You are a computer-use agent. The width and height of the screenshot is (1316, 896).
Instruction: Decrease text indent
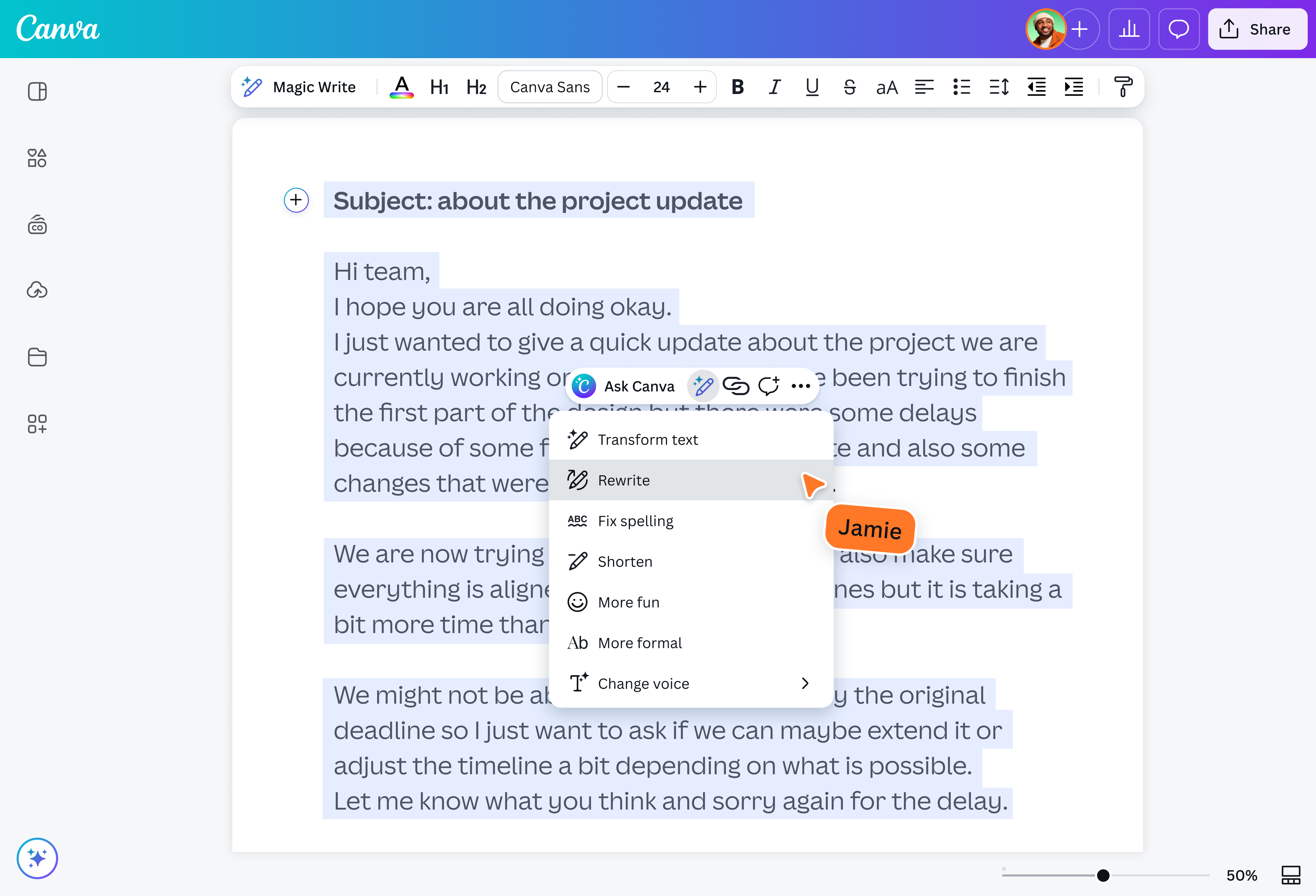click(1036, 87)
